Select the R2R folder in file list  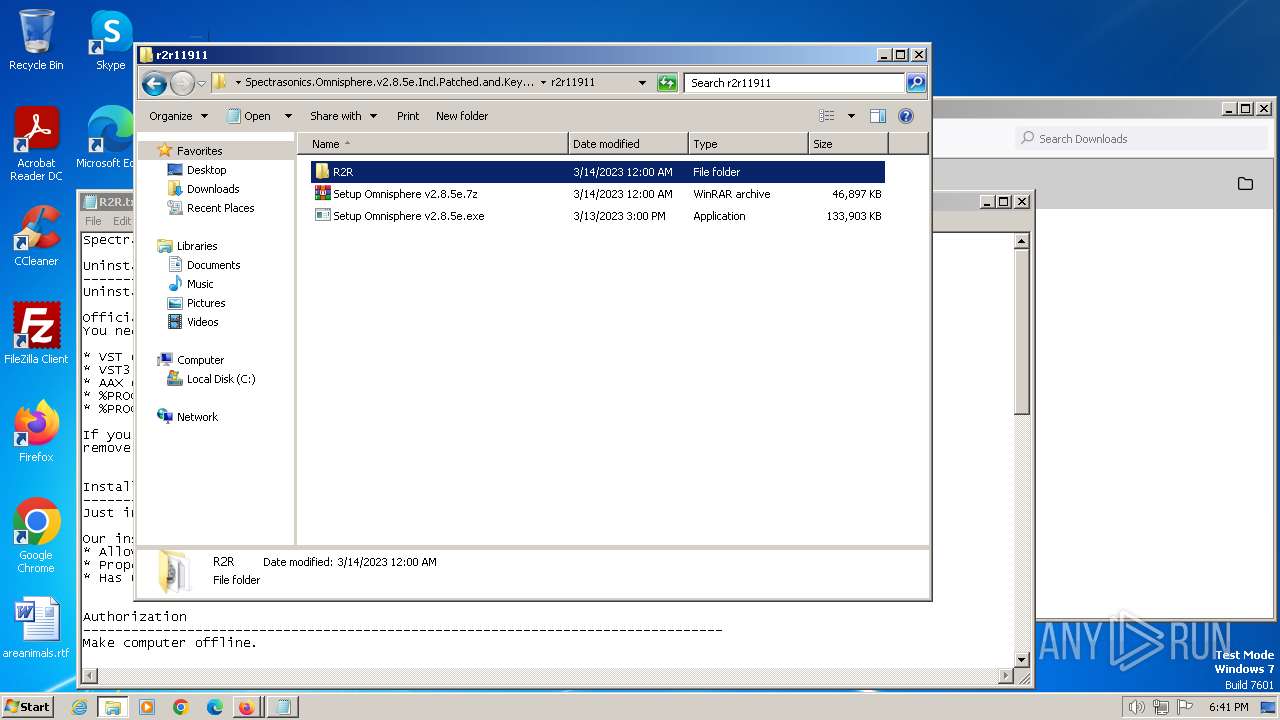(x=598, y=172)
